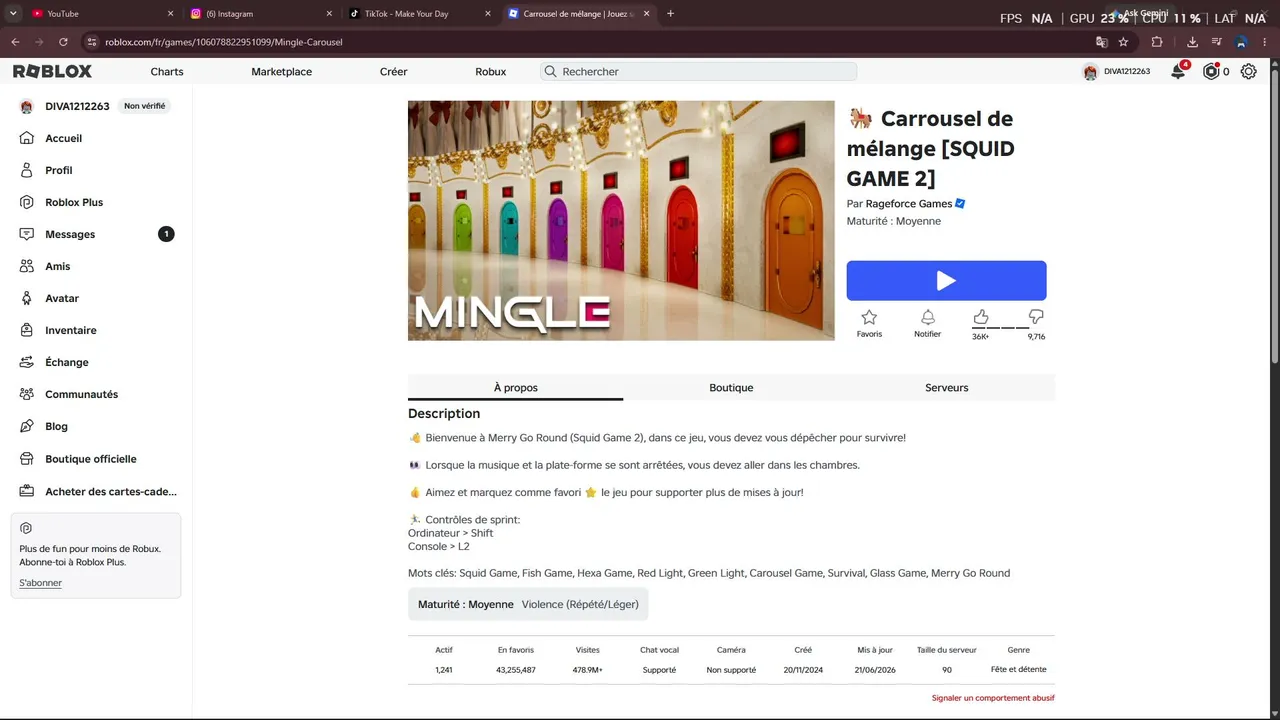1280x720 pixels.
Task: Click the Avatar icon in sidebar
Action: (27, 298)
